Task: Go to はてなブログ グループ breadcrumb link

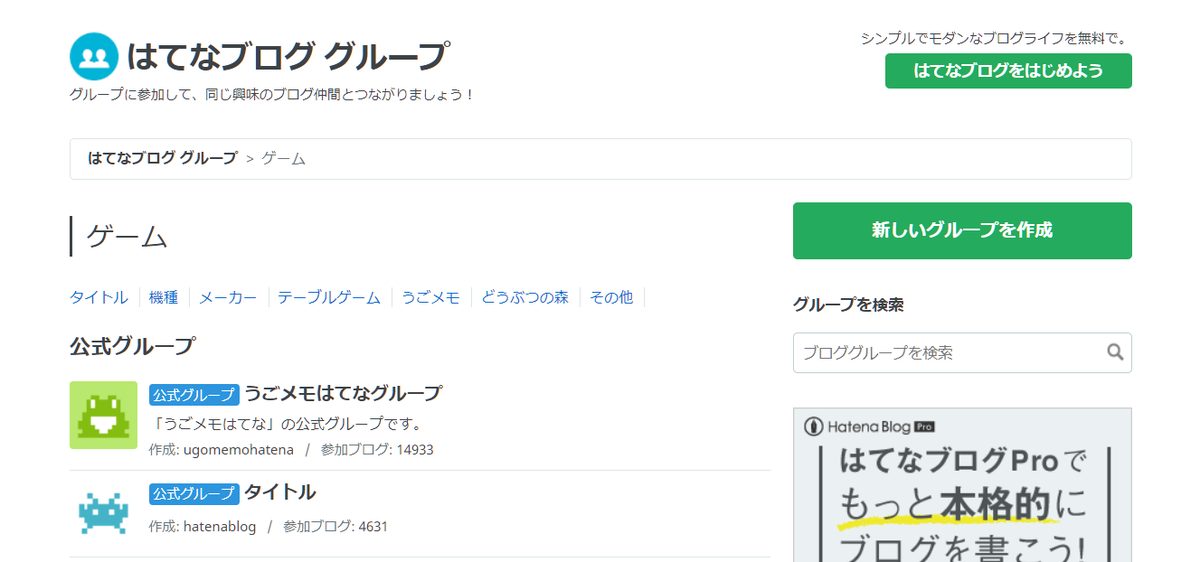Action: [x=163, y=158]
